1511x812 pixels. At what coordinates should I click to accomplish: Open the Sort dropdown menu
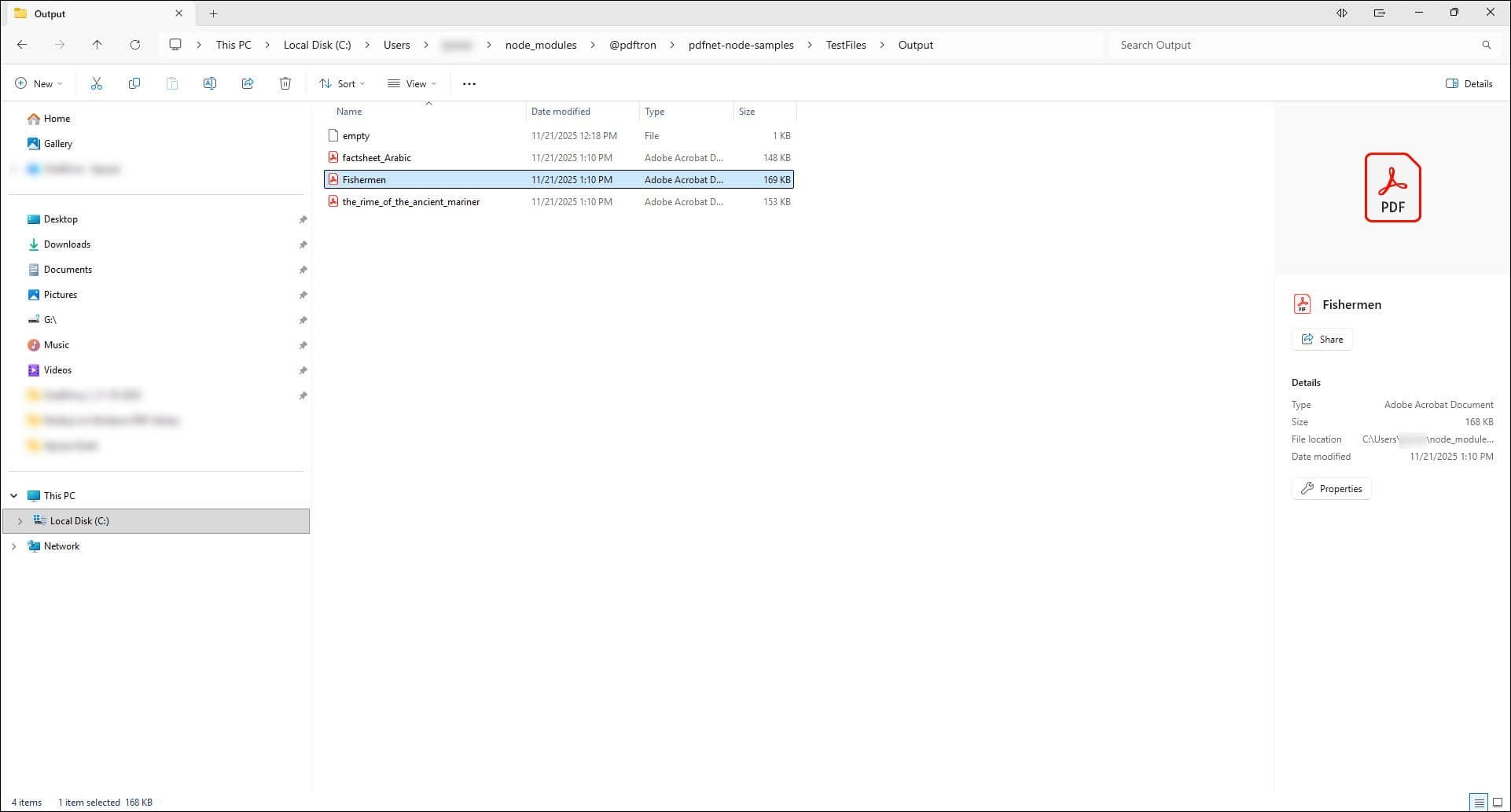[x=342, y=83]
